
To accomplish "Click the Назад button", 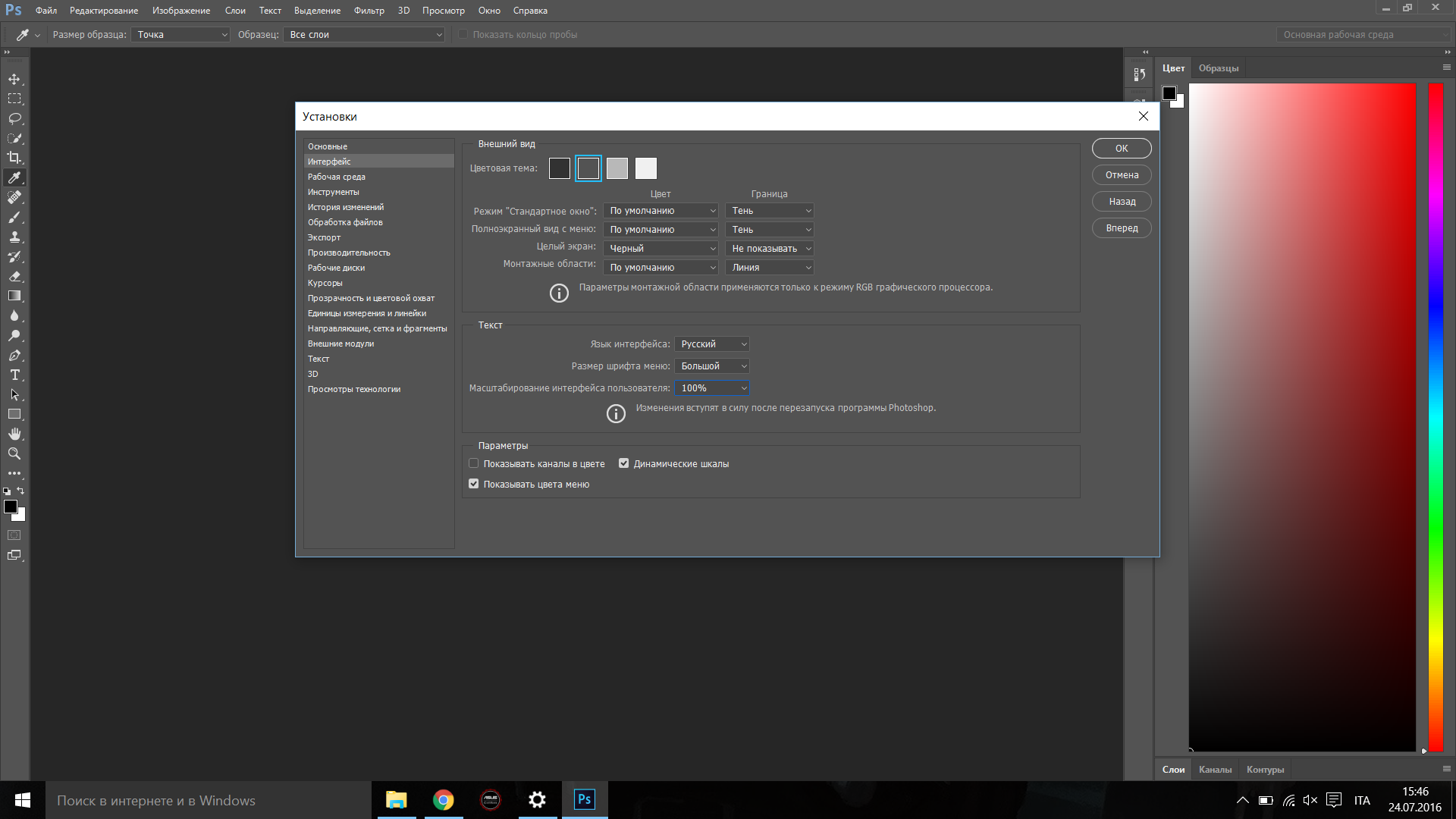I will pos(1122,202).
